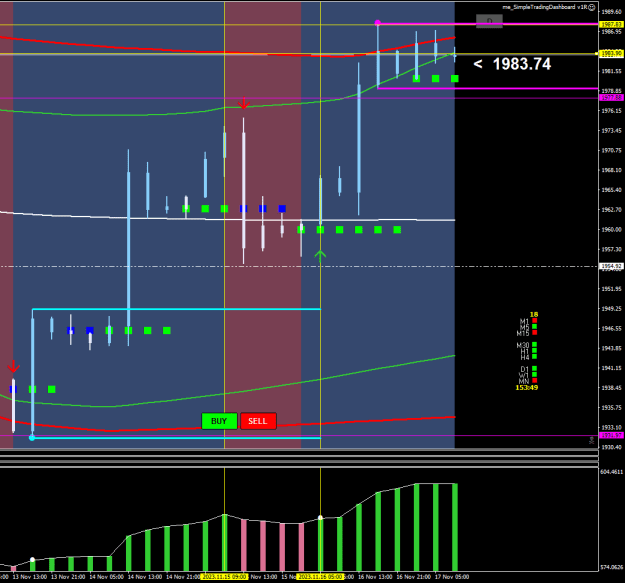Screen dimensions: 625x583
Task: Select the magenta dot at the rectangle corner
Action: point(377,23)
